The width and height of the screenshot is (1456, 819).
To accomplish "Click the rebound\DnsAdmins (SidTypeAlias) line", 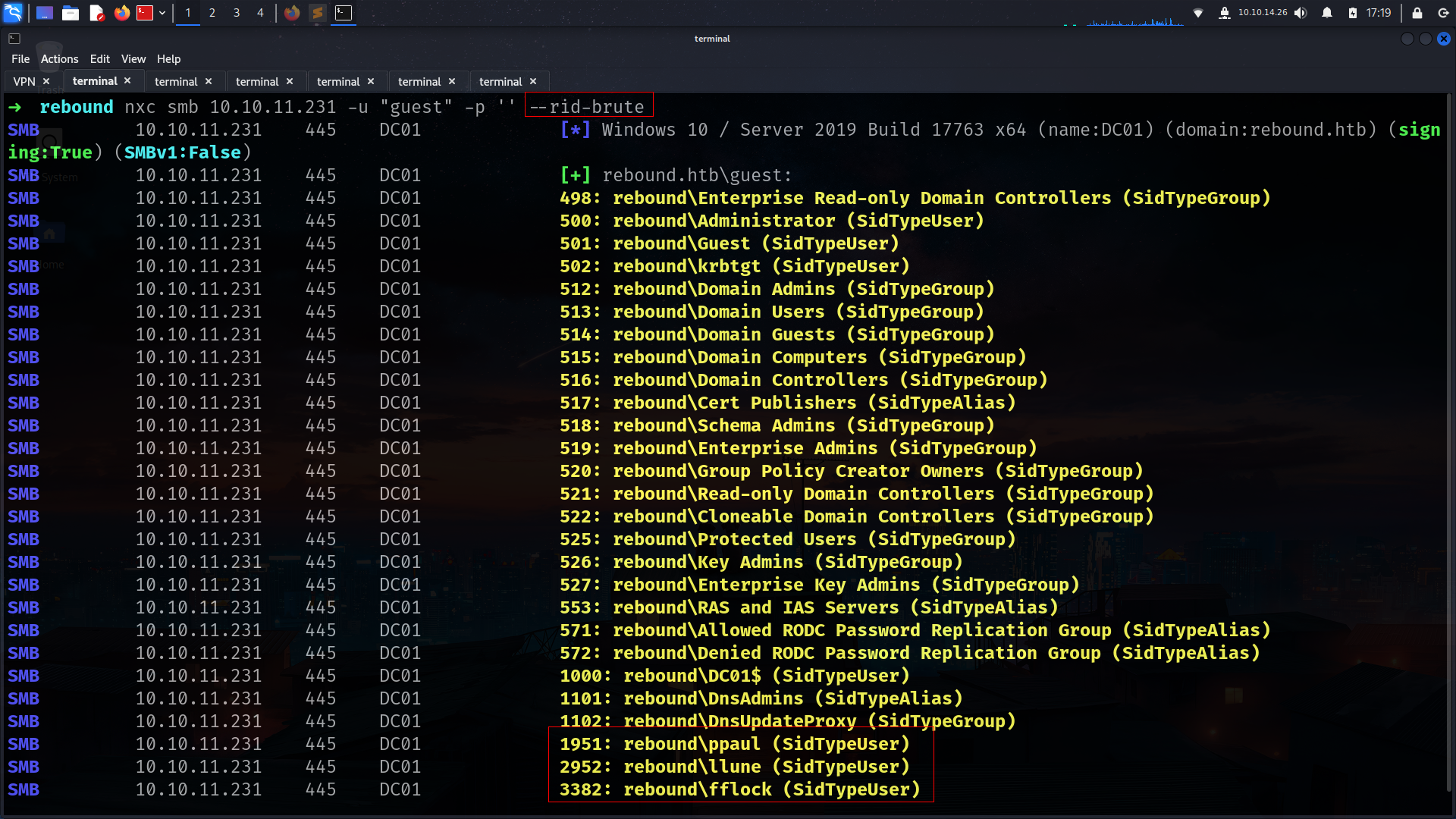I will coord(761,698).
